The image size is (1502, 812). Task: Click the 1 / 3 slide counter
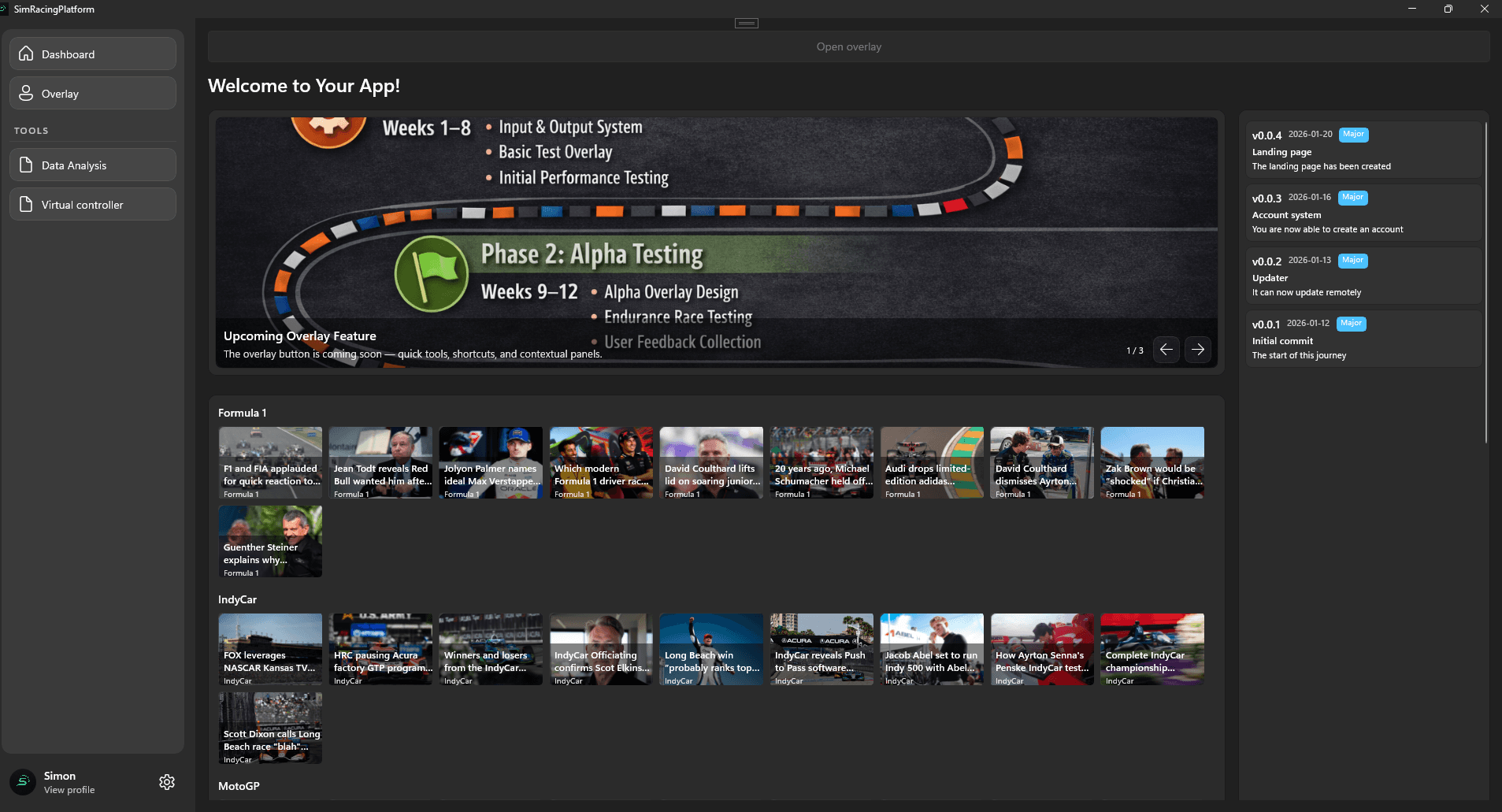coord(1135,350)
